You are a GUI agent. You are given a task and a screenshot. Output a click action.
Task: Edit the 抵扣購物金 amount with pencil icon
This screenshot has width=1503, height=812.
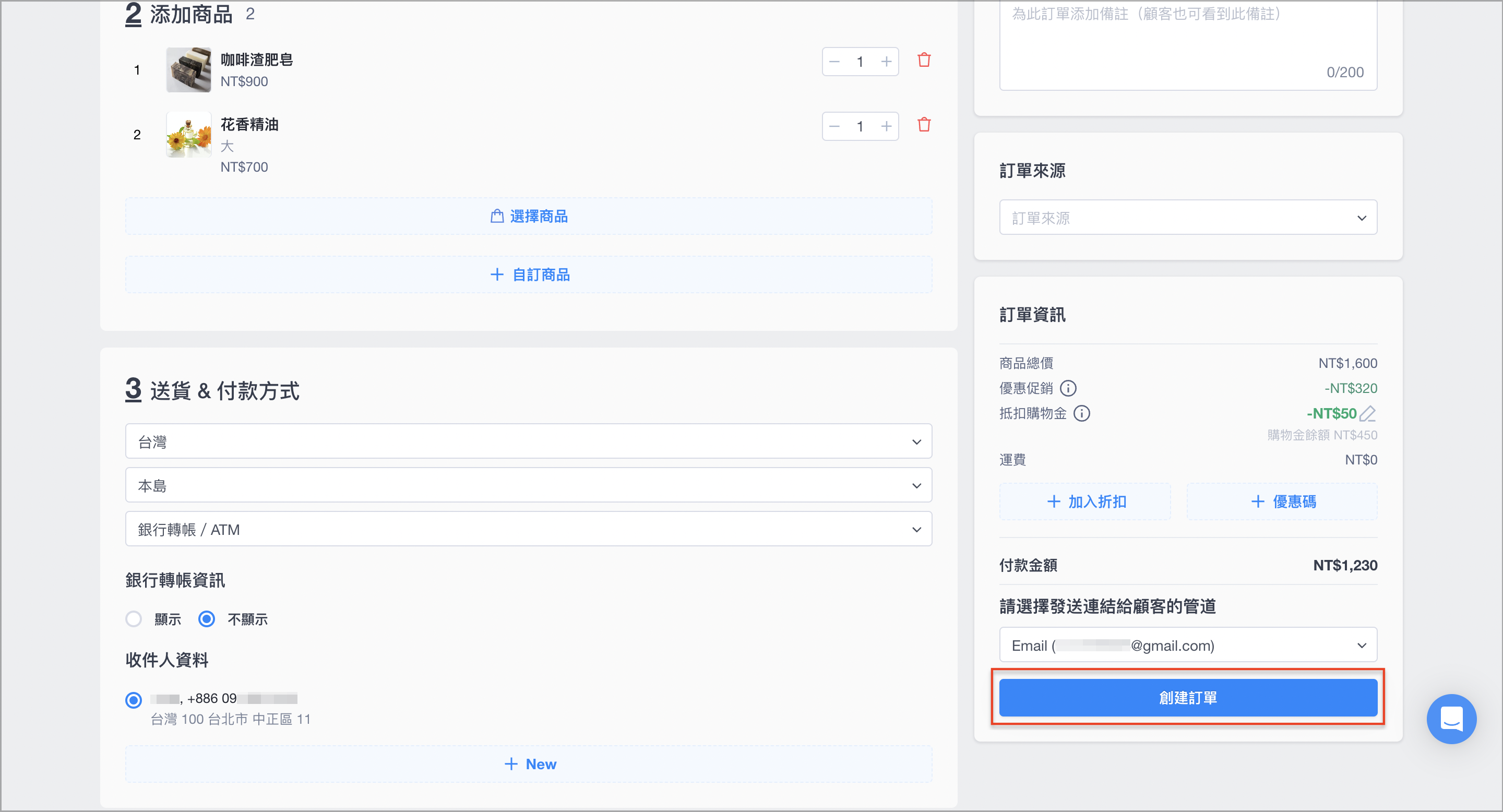pyautogui.click(x=1368, y=414)
